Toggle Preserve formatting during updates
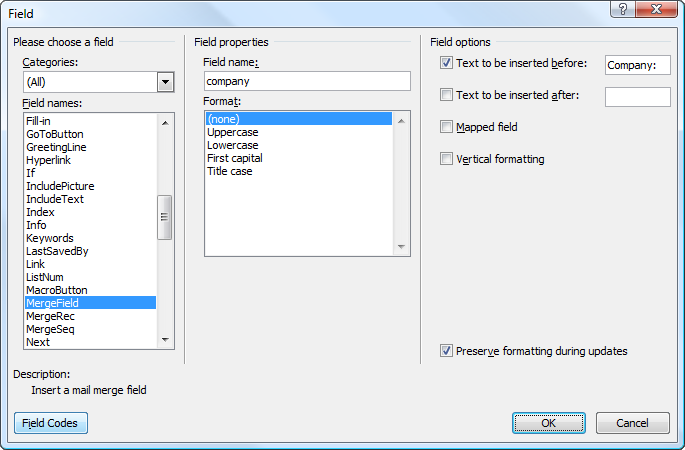Image resolution: width=685 pixels, height=450 pixels. pyautogui.click(x=446, y=351)
